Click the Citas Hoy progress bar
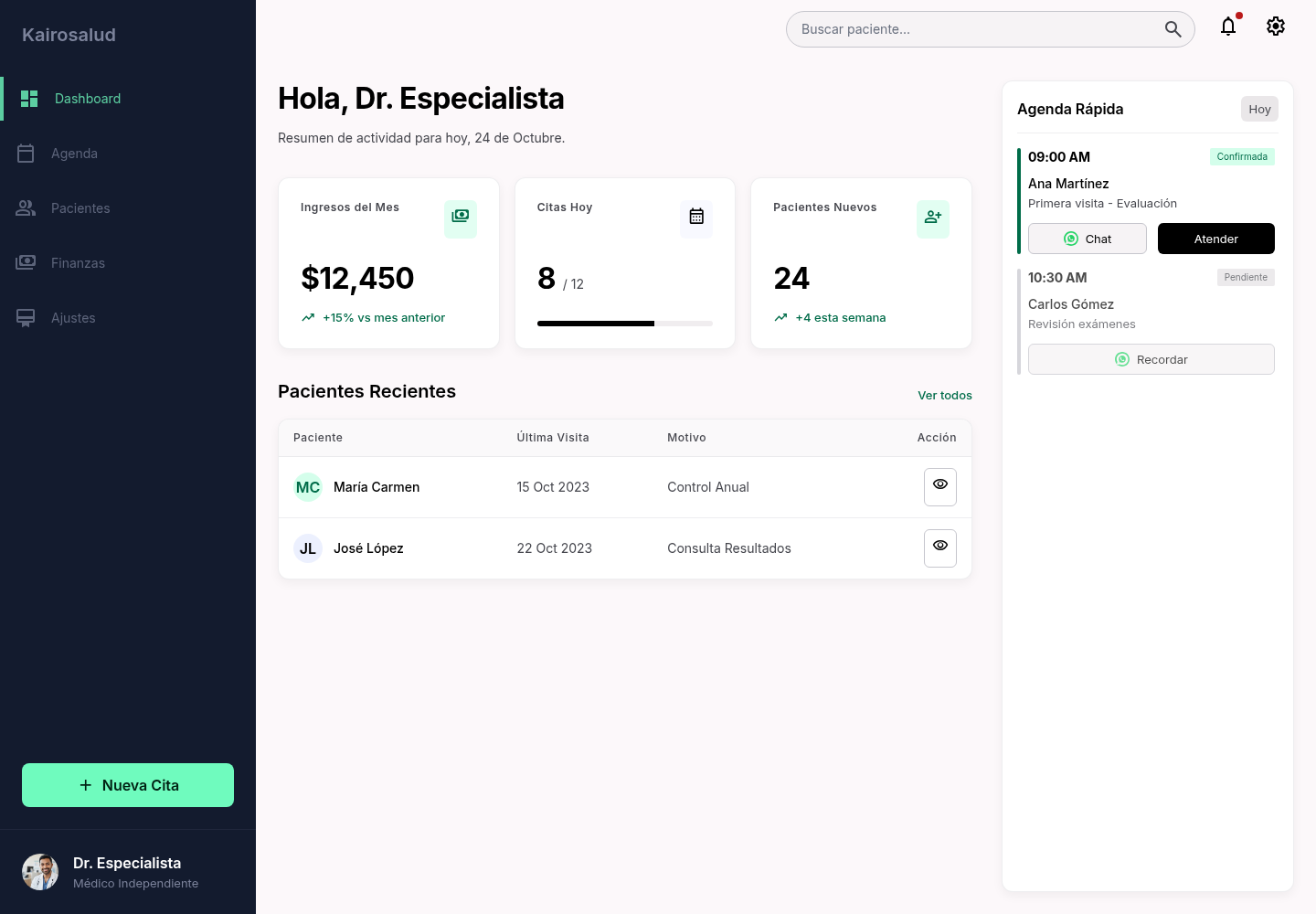 pyautogui.click(x=625, y=324)
